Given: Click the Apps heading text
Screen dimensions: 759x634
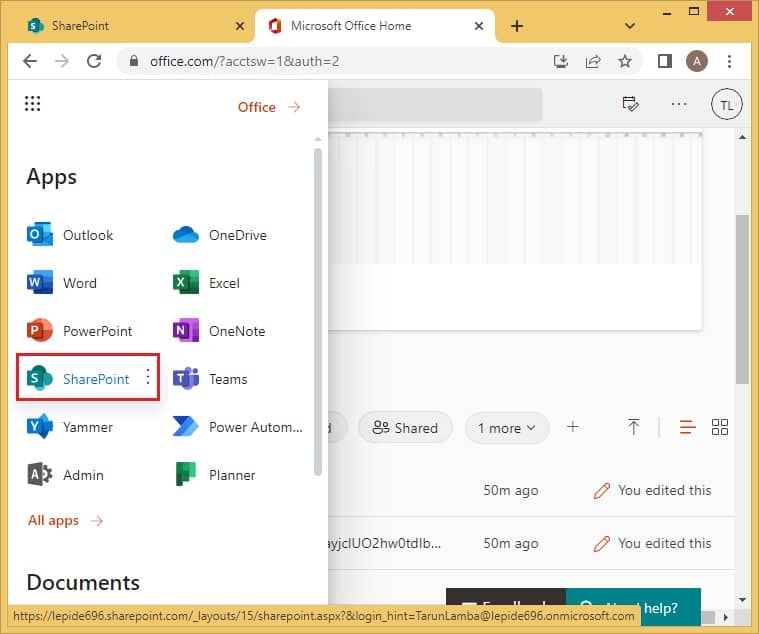Looking at the screenshot, I should click(x=51, y=177).
